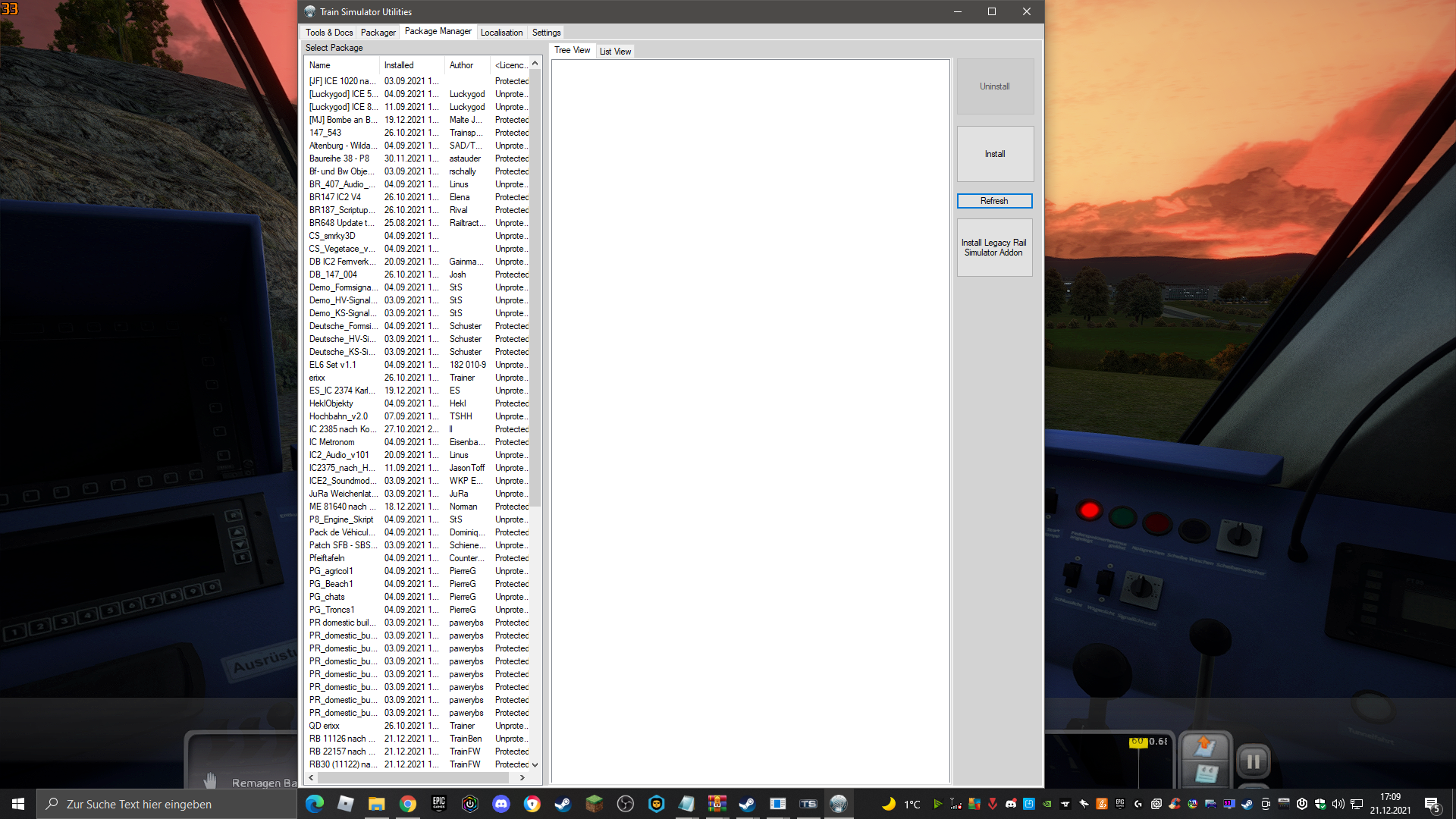The width and height of the screenshot is (1456, 819).
Task: Open Google Chrome from the taskbar
Action: (407, 804)
